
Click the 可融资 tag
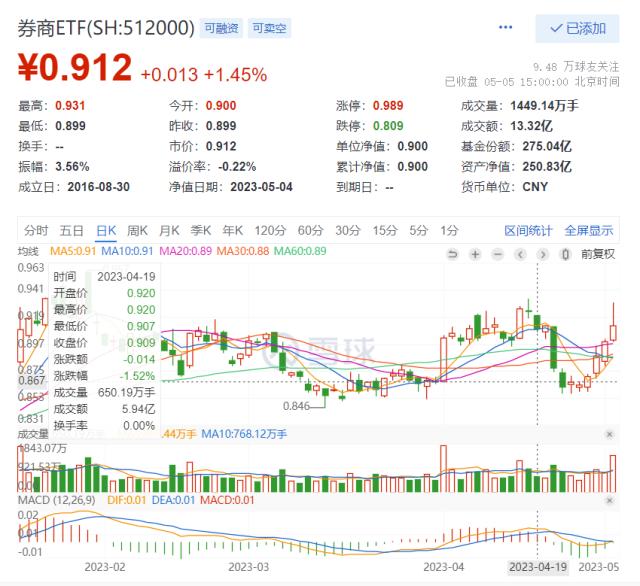221,28
